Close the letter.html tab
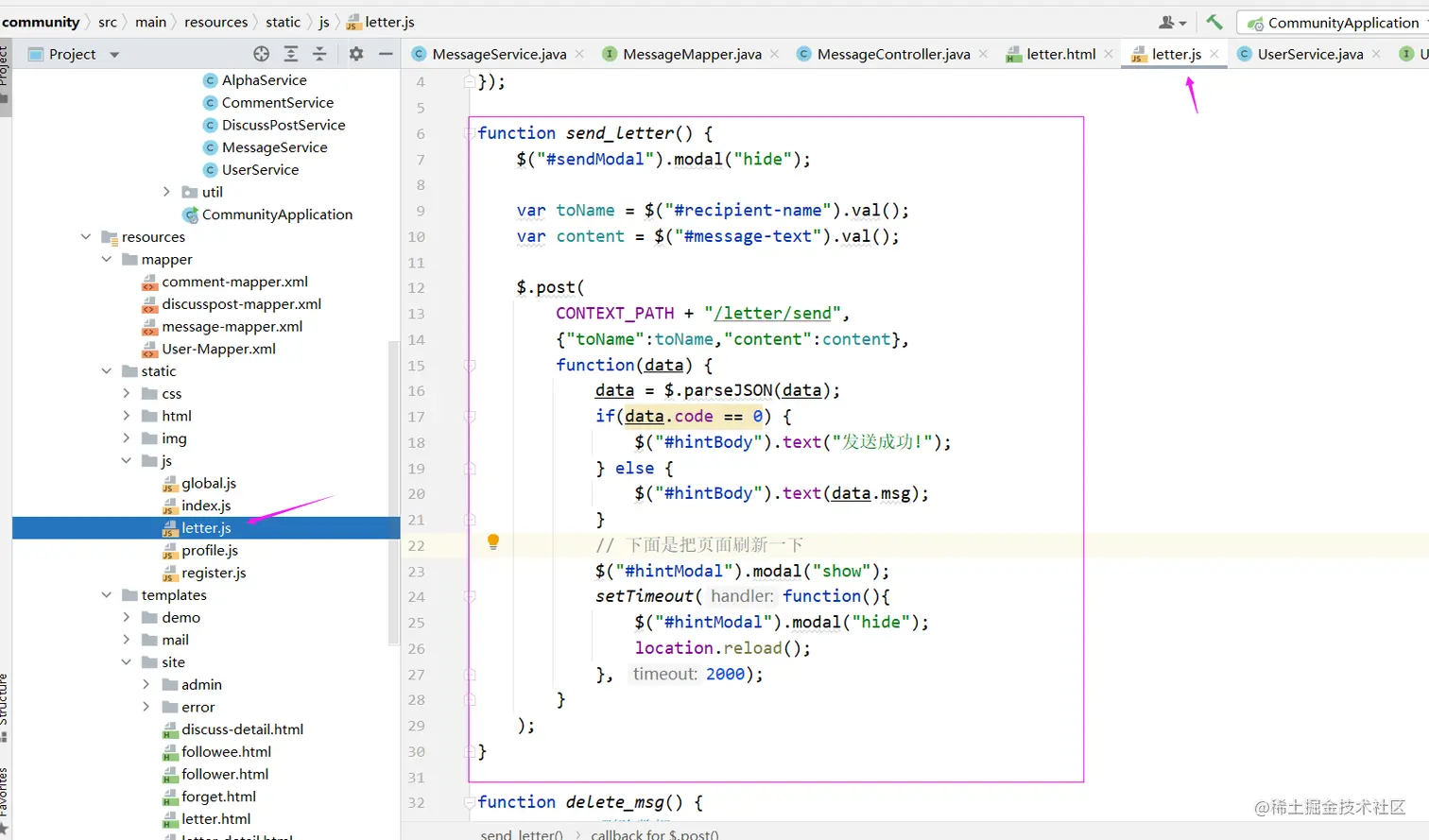 (x=1109, y=54)
